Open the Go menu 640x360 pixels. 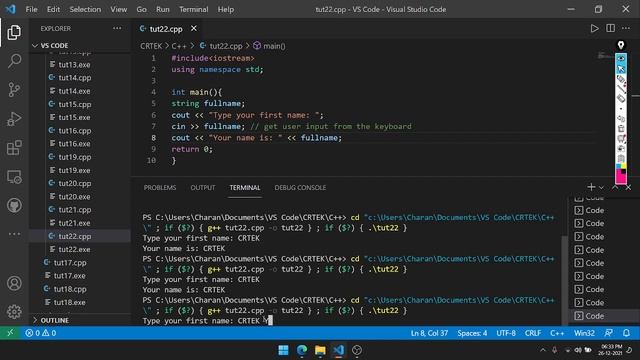141,9
